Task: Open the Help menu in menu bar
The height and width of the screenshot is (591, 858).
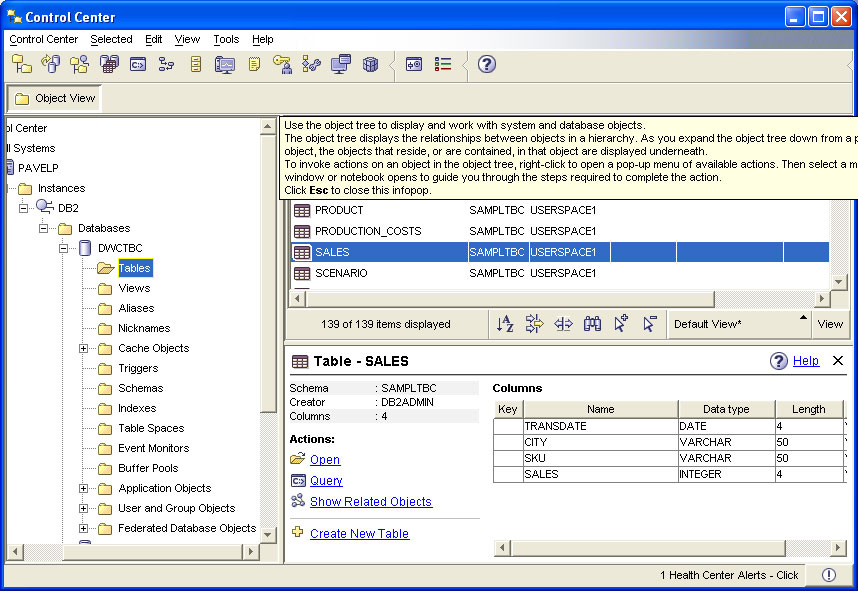Action: (x=263, y=39)
